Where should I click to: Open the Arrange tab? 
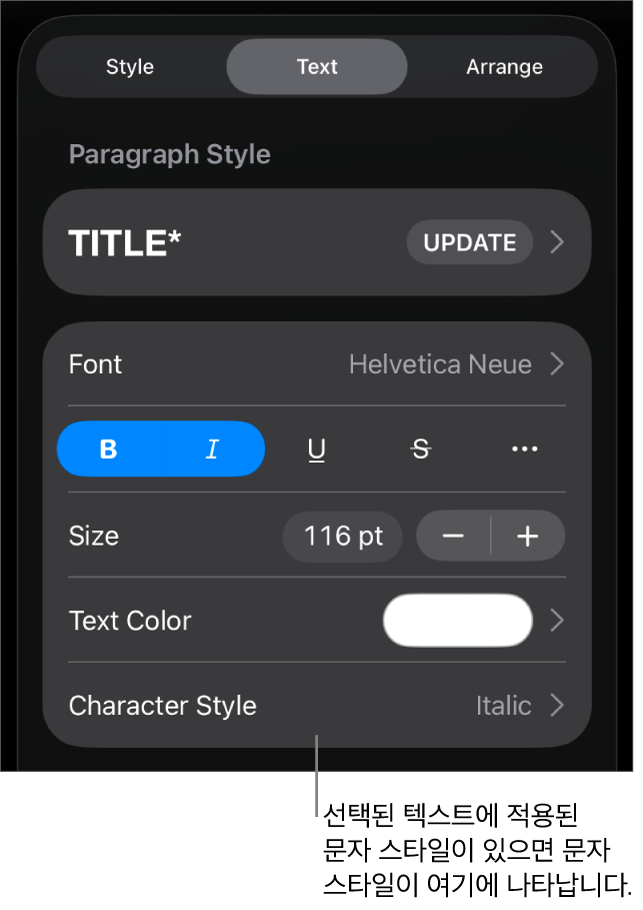(x=504, y=67)
